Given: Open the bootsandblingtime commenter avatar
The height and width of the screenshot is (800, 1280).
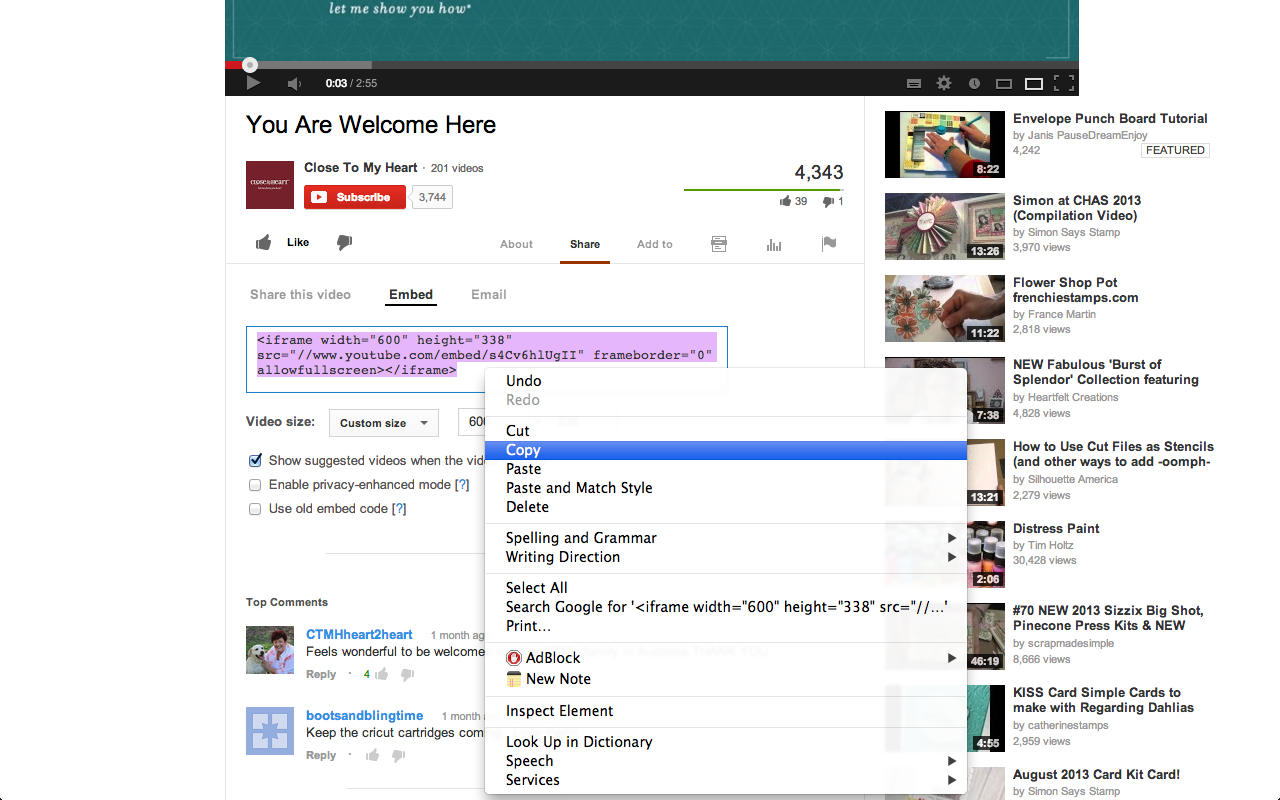Looking at the screenshot, I should pyautogui.click(x=270, y=731).
